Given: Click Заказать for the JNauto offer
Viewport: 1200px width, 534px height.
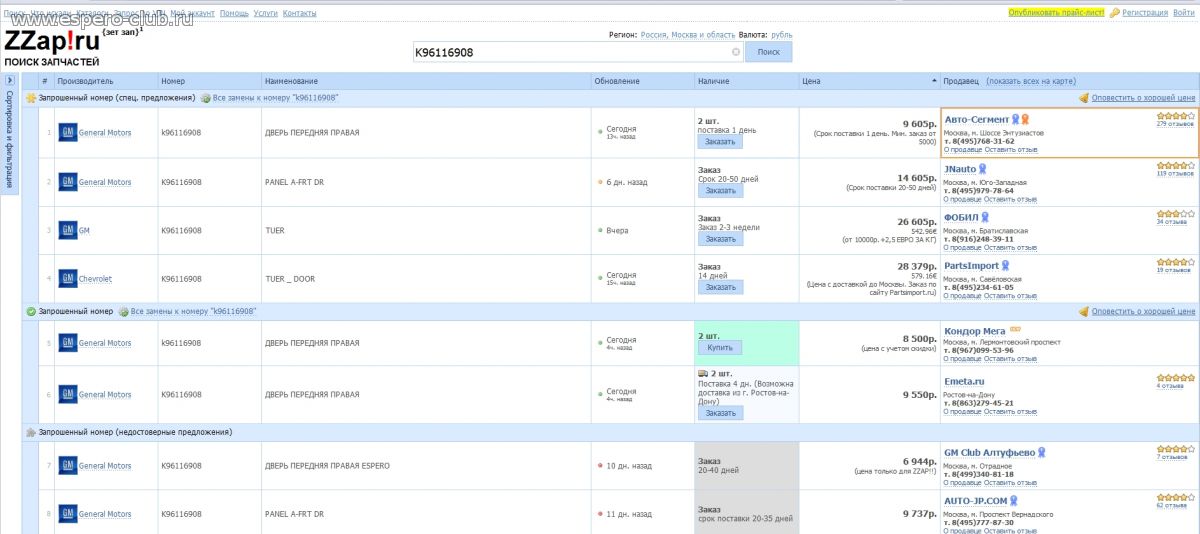Looking at the screenshot, I should tap(720, 190).
